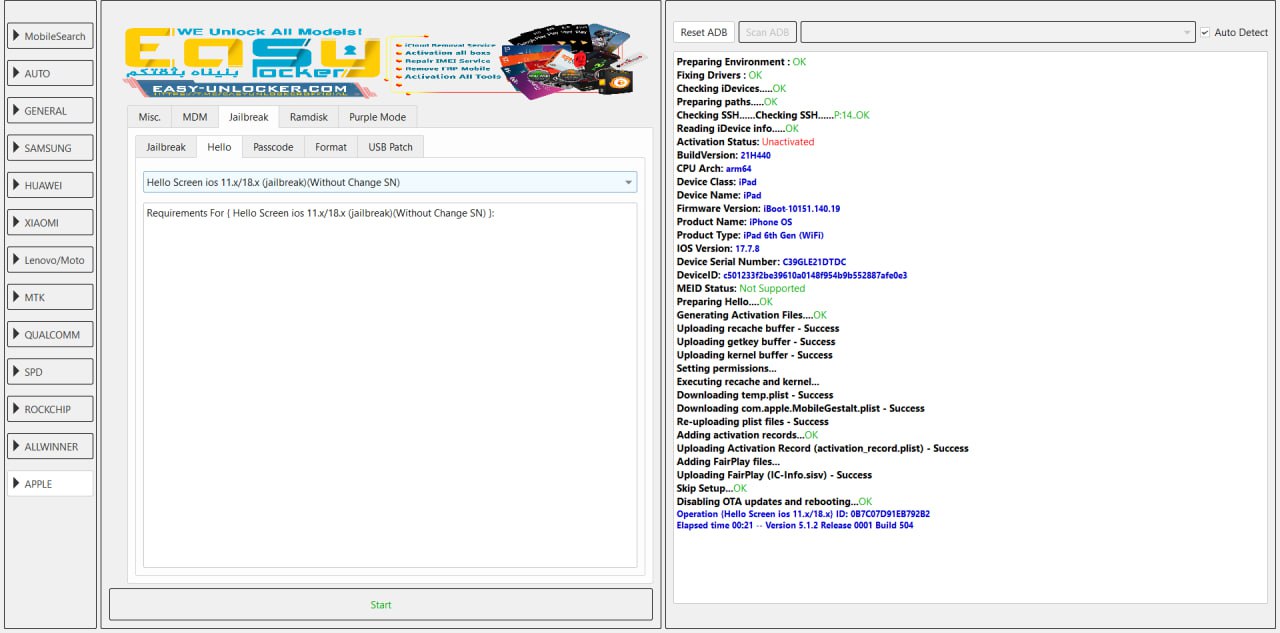Click the Disabling OTA updates log line
This screenshot has height=633, width=1280.
774,502
